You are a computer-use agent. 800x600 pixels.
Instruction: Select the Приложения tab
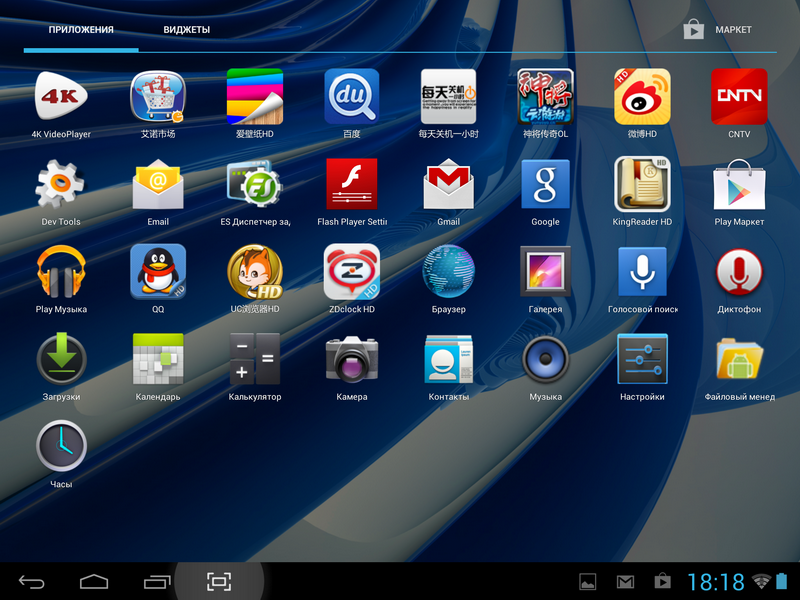[81, 30]
